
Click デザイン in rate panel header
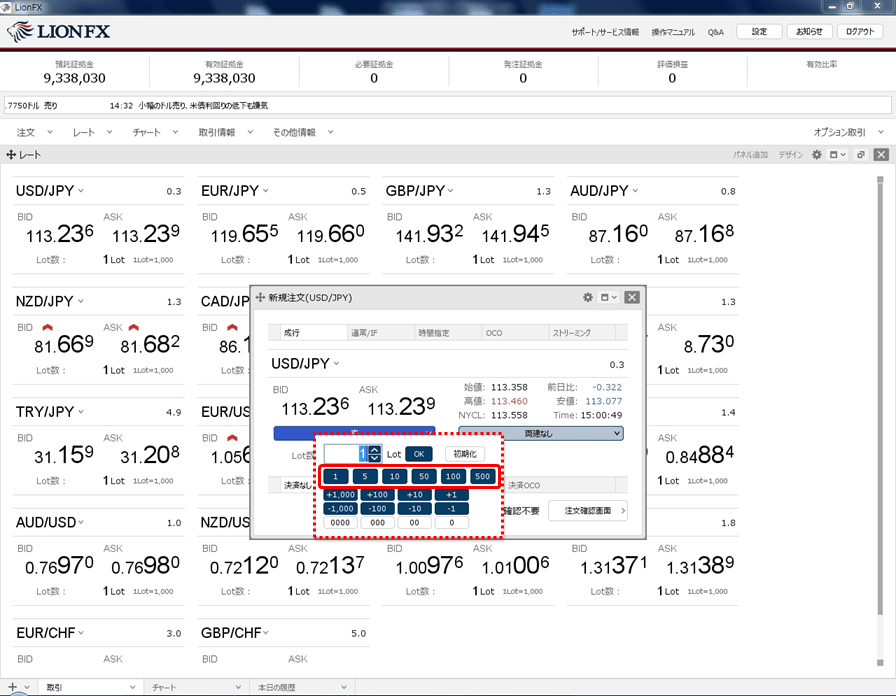[x=790, y=155]
